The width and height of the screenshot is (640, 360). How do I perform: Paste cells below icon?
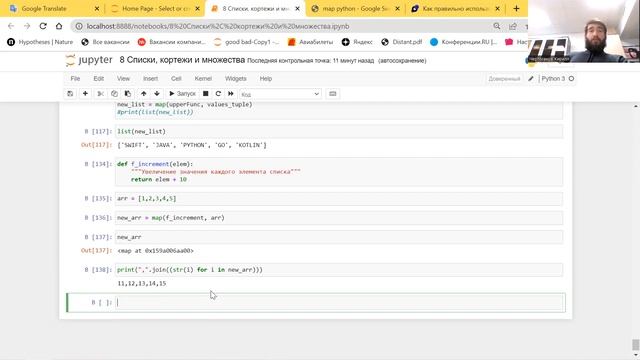coord(128,94)
